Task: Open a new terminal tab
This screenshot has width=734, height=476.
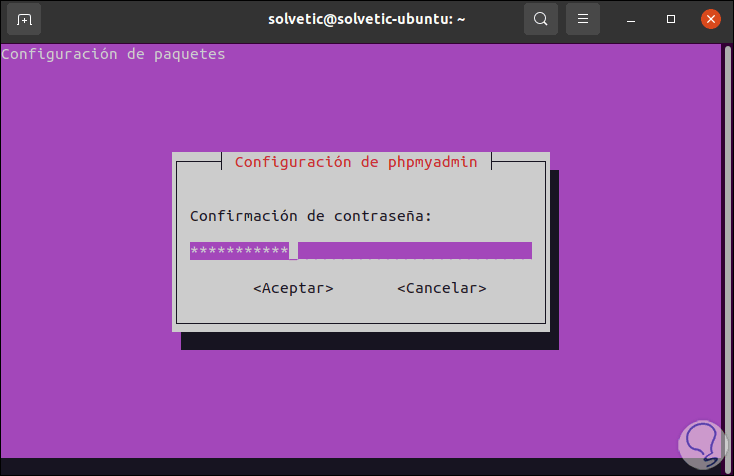Action: pyautogui.click(x=24, y=19)
